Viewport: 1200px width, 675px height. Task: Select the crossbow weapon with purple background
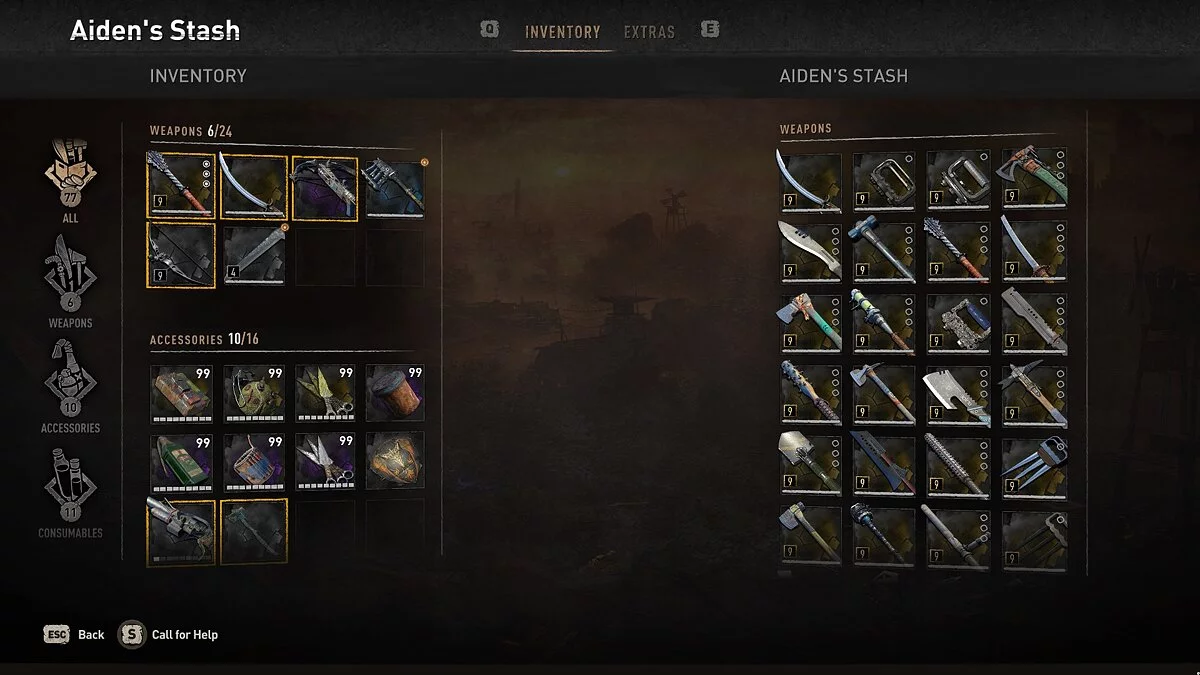[325, 185]
